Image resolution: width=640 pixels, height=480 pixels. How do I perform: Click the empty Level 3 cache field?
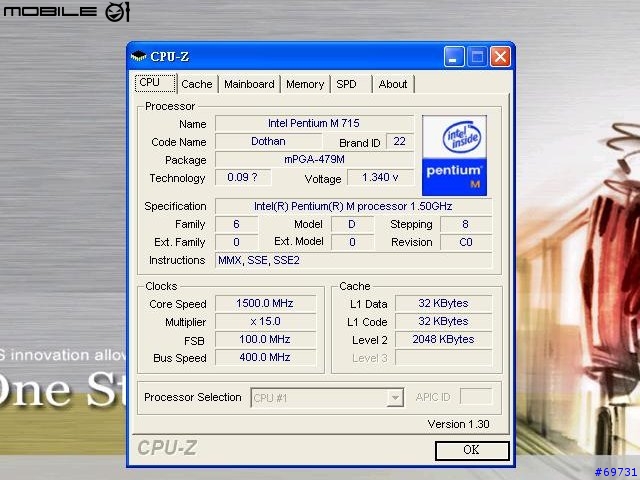(x=443, y=357)
